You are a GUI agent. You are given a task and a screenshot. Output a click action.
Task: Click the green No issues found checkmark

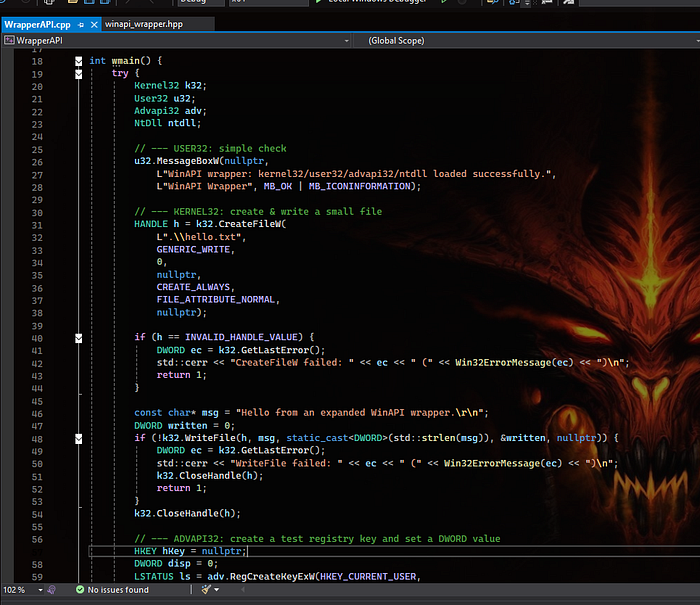coord(80,590)
